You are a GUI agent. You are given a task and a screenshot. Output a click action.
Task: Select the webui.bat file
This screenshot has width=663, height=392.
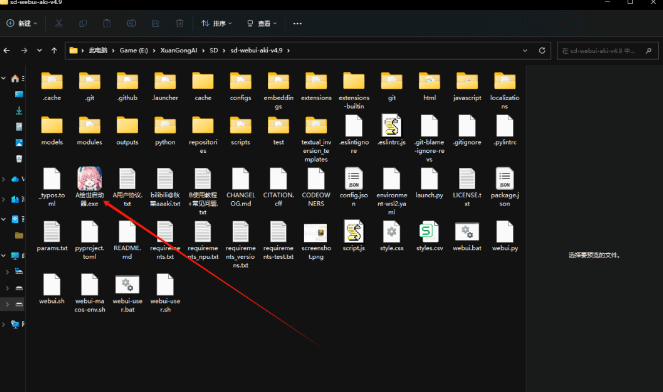point(467,232)
